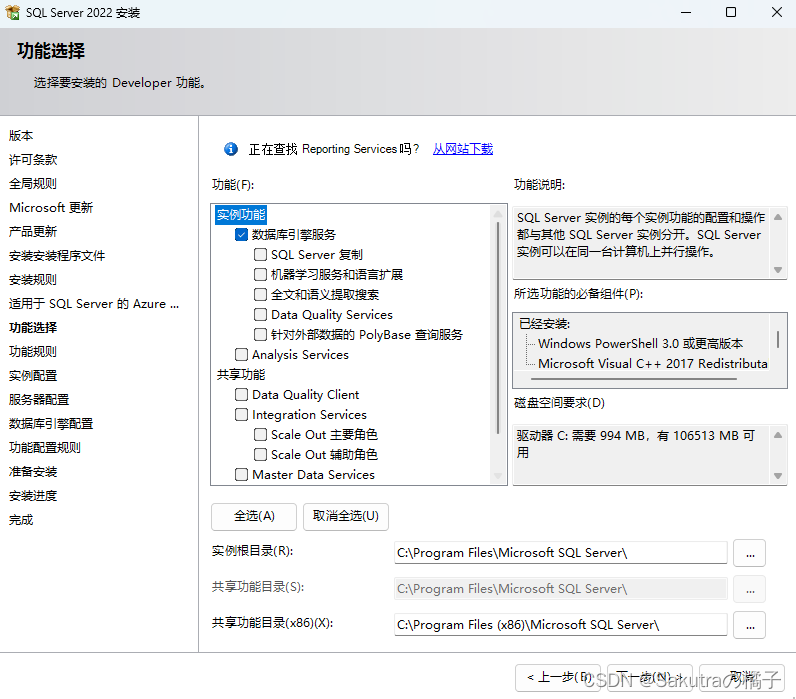Select 许可条款 in the steps sidebar
796x699 pixels.
click(33, 159)
